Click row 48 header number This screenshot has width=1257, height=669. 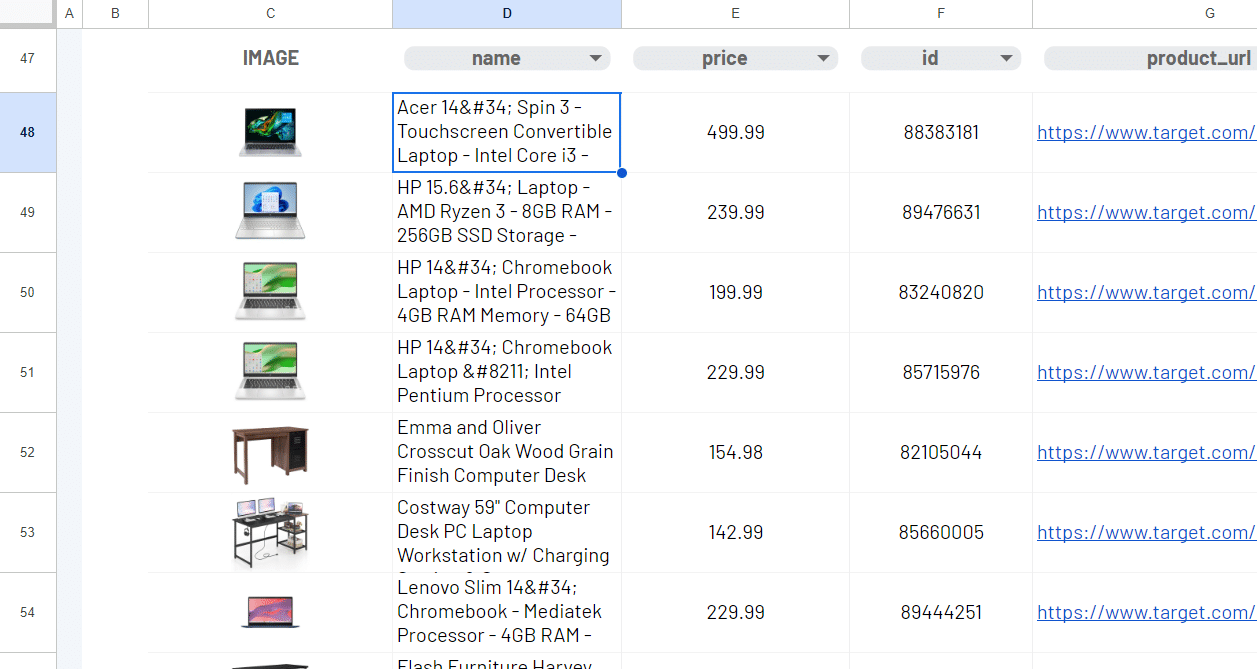click(x=27, y=132)
